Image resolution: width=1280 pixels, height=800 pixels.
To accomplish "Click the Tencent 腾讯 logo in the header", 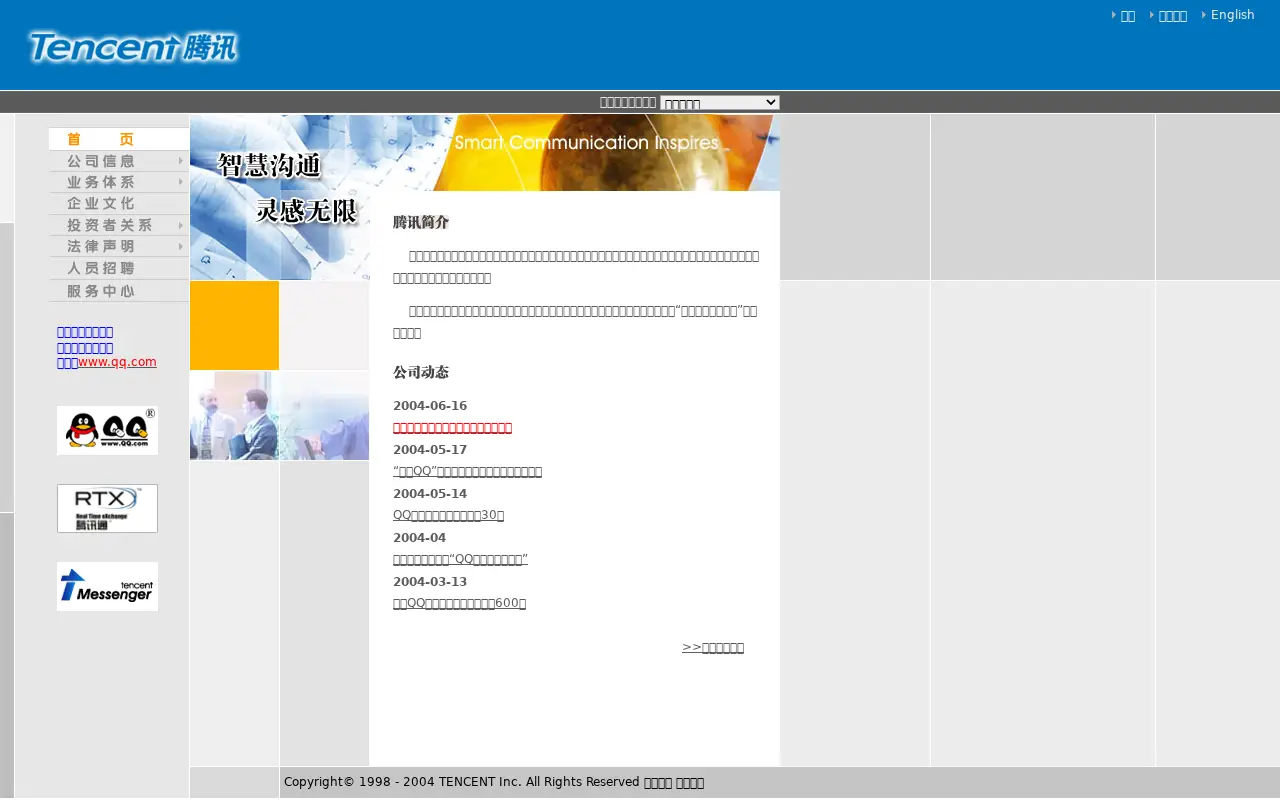I will (133, 47).
